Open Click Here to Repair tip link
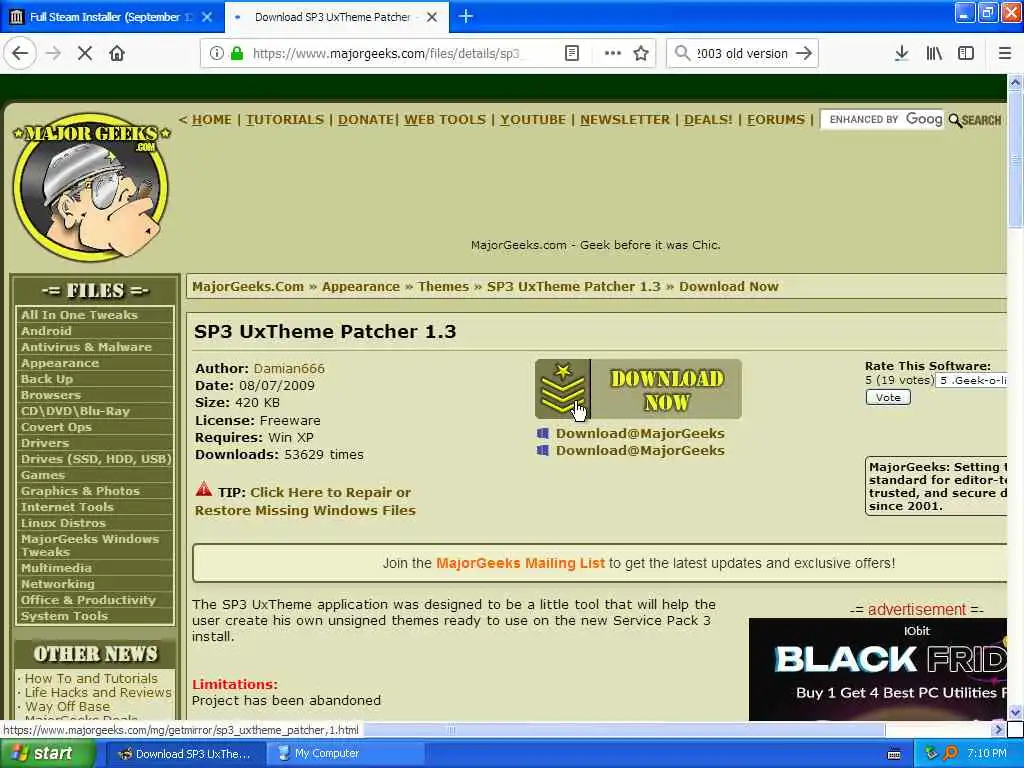The image size is (1024, 768). 305,502
